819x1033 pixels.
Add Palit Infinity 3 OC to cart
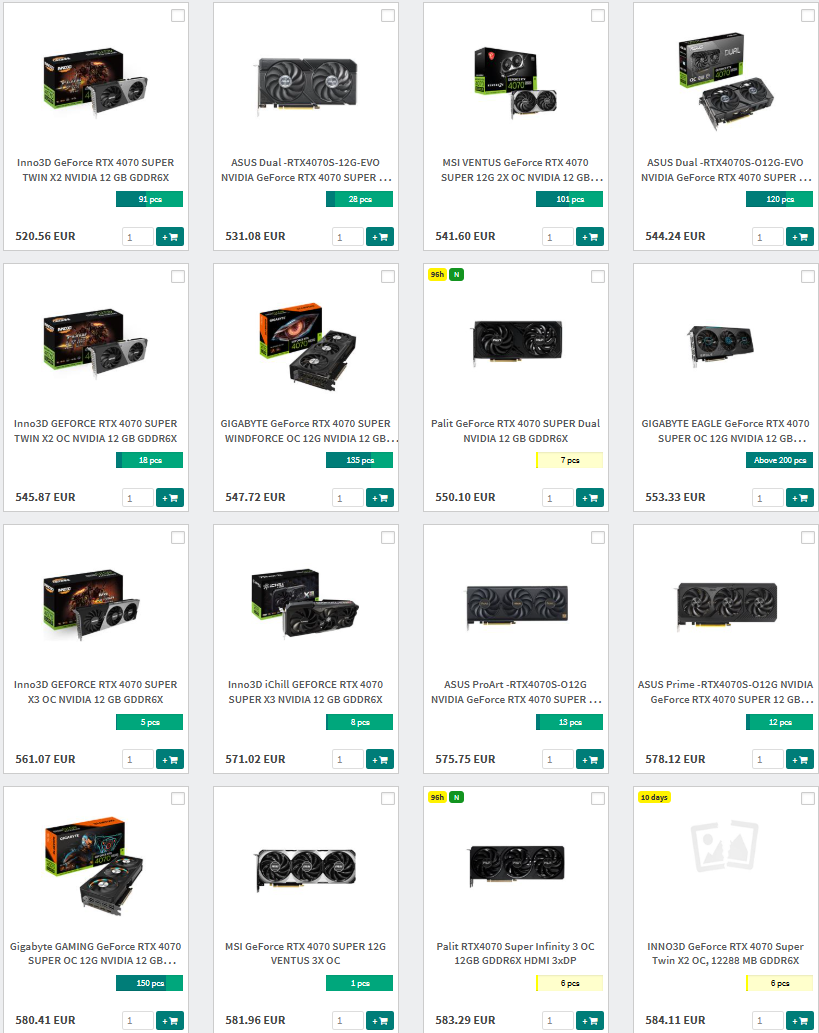point(590,1020)
